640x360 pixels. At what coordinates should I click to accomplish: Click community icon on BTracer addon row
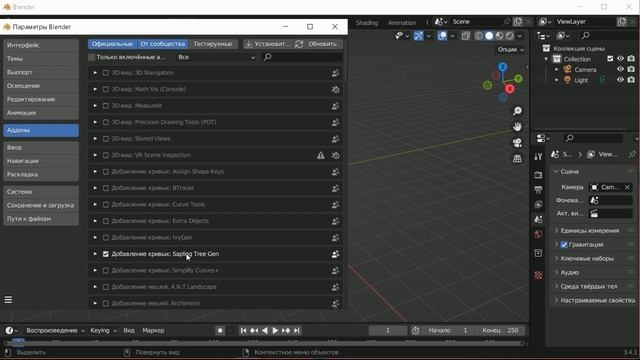(335, 189)
